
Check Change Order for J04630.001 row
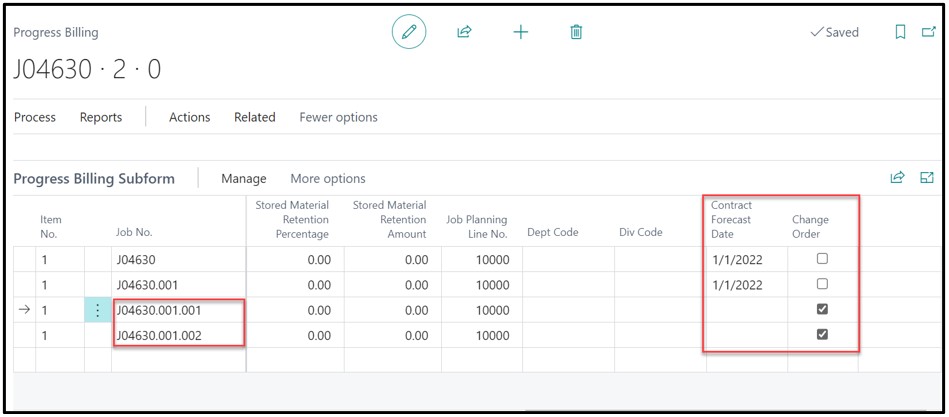(822, 285)
